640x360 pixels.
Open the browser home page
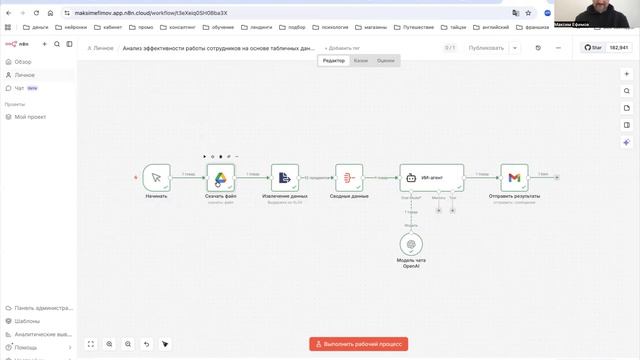pos(50,13)
